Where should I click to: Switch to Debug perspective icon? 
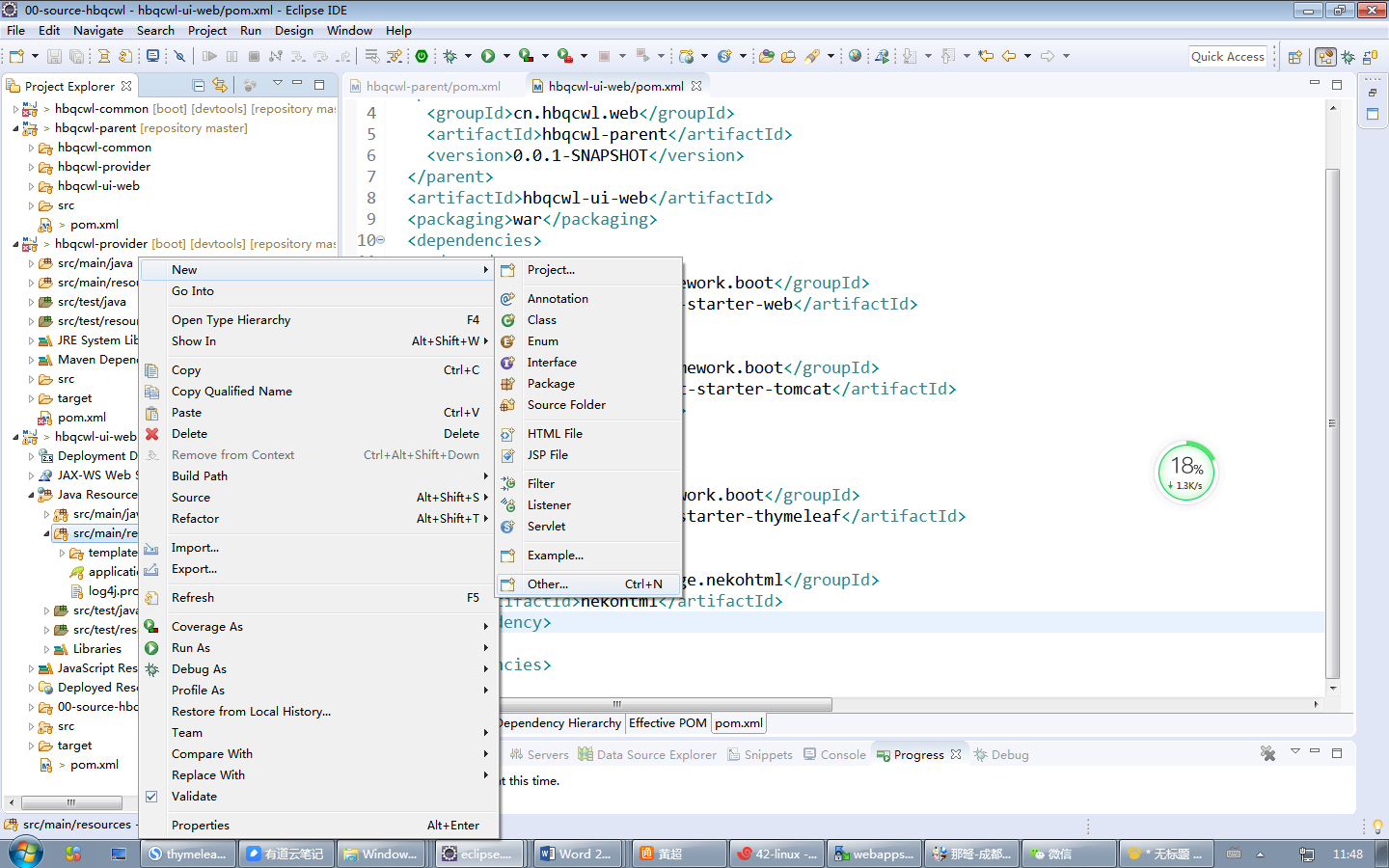coord(1348,57)
